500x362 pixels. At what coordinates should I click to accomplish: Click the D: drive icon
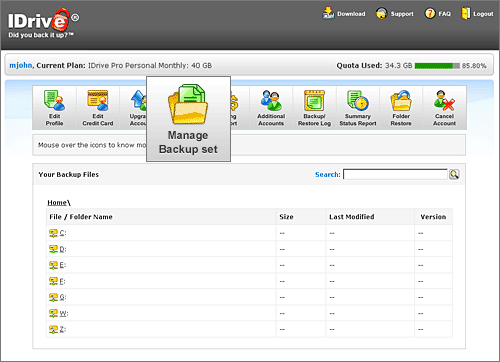(53, 249)
